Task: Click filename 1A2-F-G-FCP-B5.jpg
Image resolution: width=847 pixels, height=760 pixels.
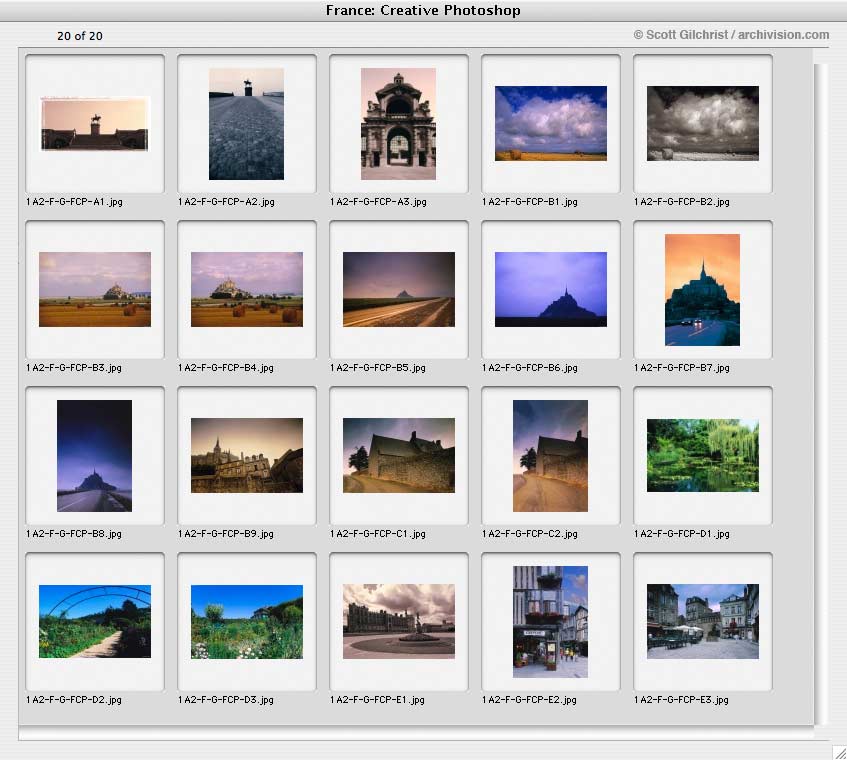Action: tap(378, 367)
